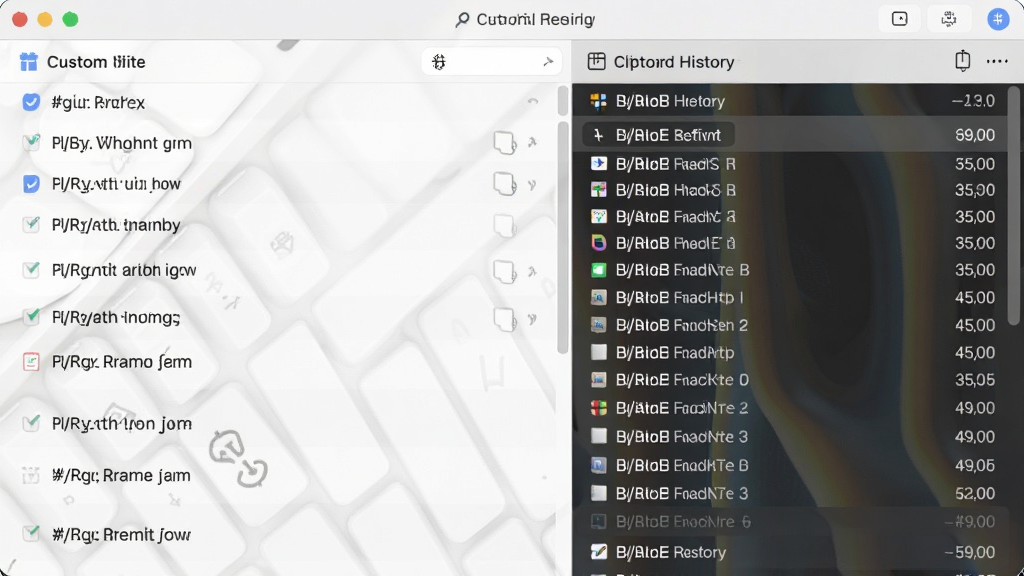Viewport: 1024px width, 576px height.
Task: Select the B//BIoE Restory entry
Action: (x=790, y=552)
